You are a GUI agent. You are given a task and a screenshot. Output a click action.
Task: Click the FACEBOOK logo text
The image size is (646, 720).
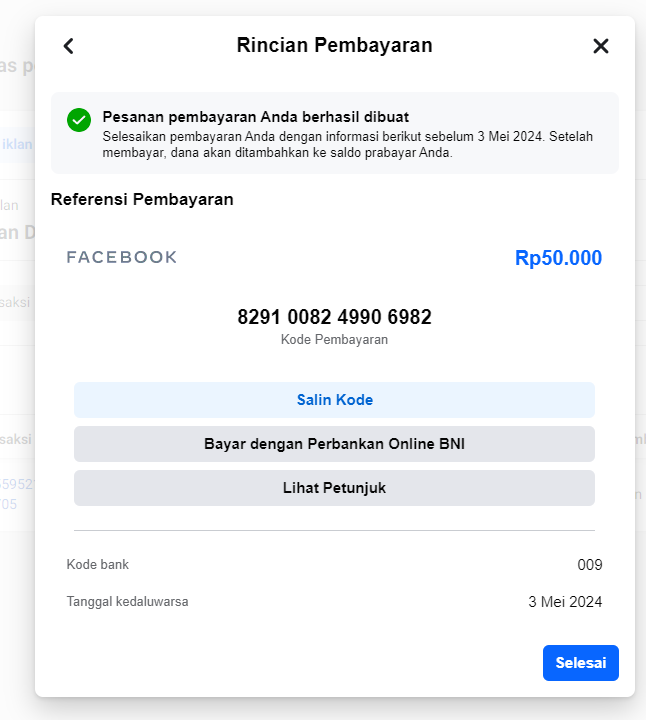point(122,257)
